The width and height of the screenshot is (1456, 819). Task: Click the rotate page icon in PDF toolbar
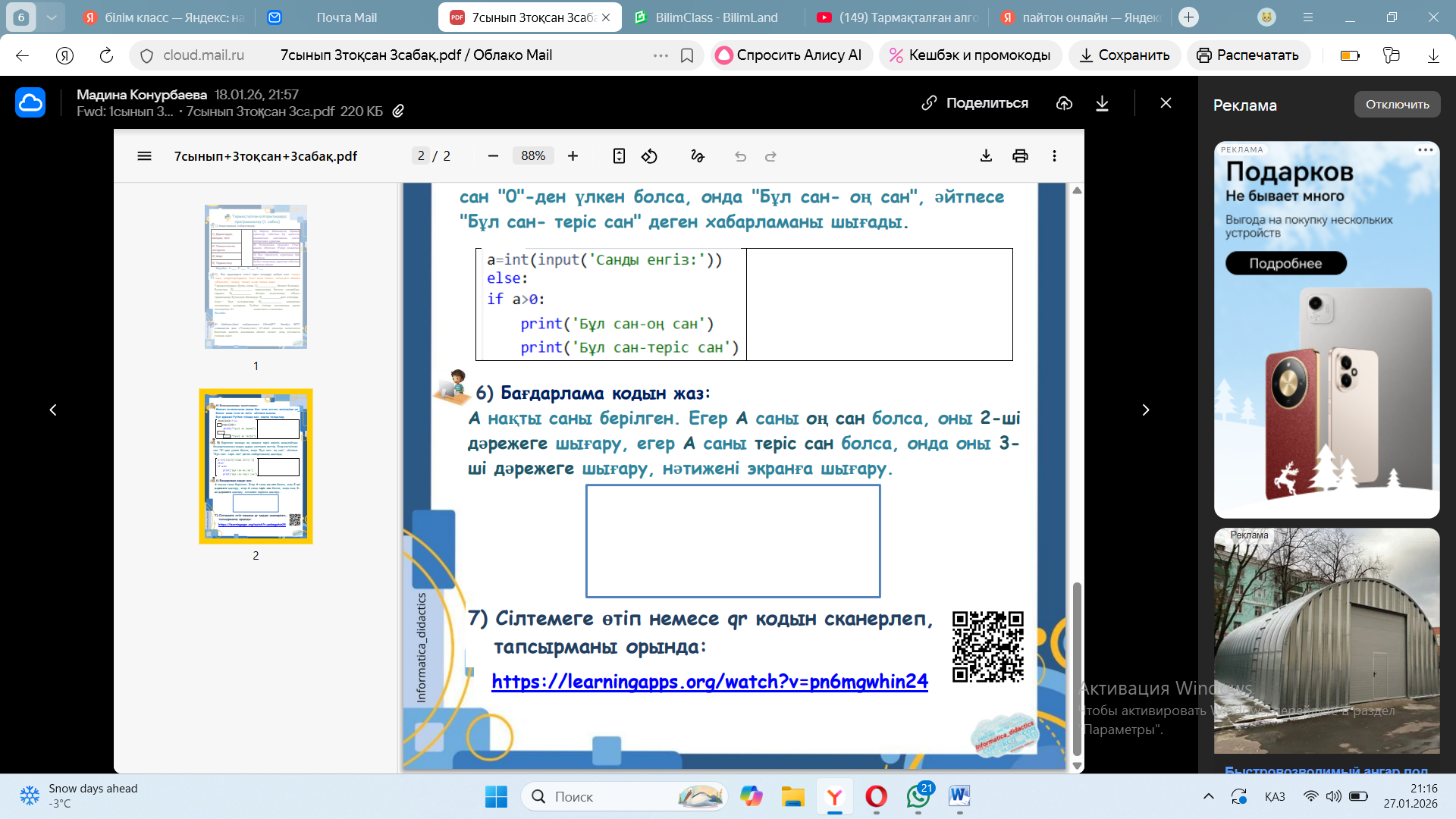pyautogui.click(x=649, y=156)
